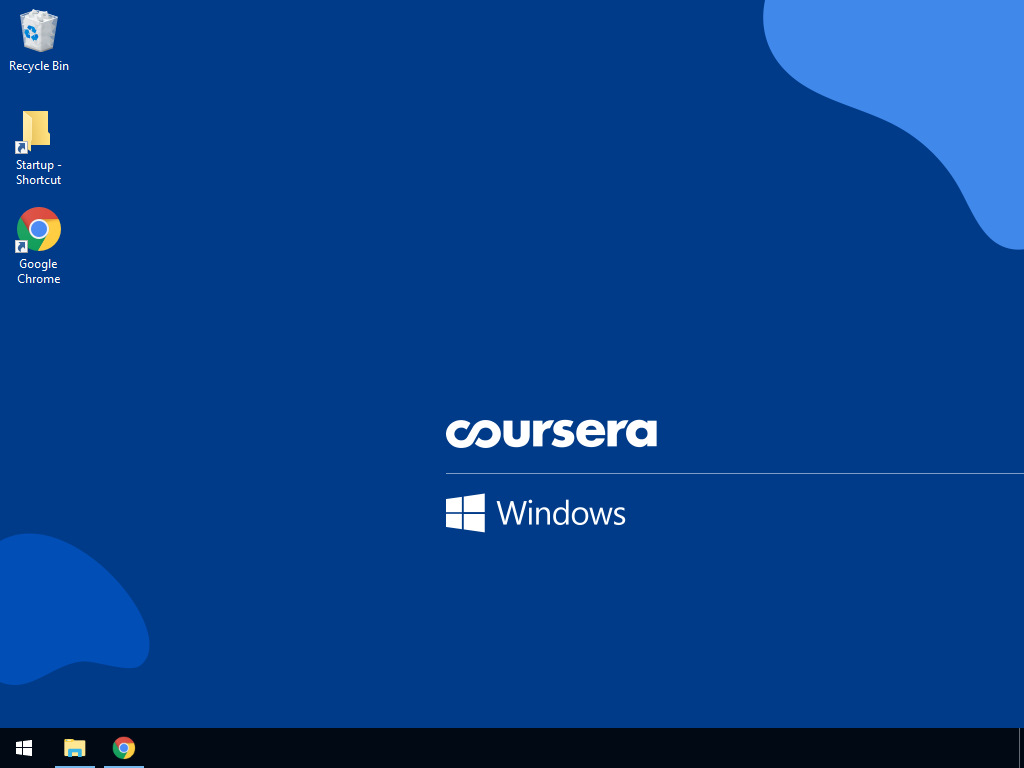Click the Show desktop strip at taskbar end
1024x768 pixels.
(1021, 748)
